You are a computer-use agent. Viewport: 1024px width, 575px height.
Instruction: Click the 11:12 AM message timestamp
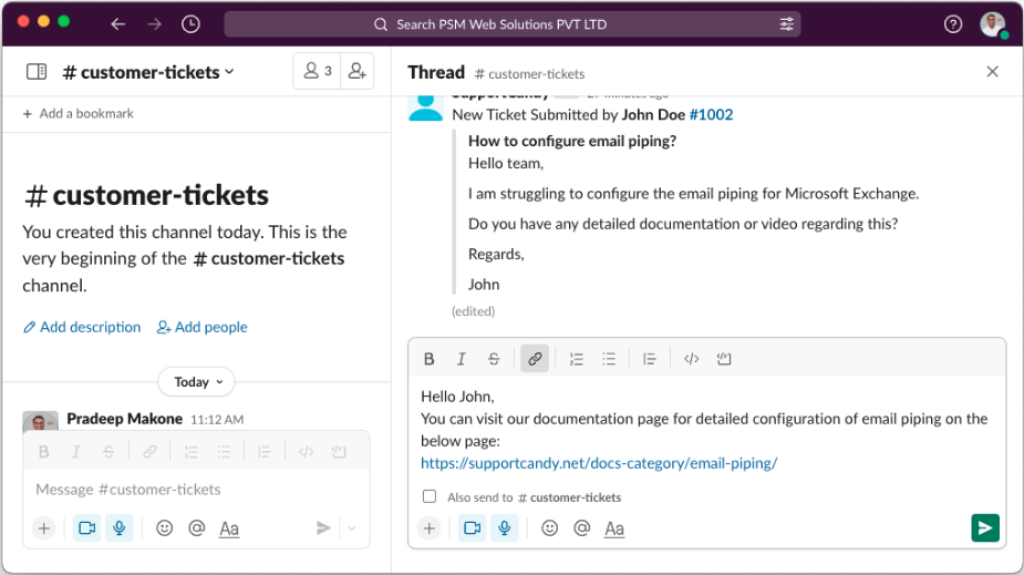coord(217,419)
